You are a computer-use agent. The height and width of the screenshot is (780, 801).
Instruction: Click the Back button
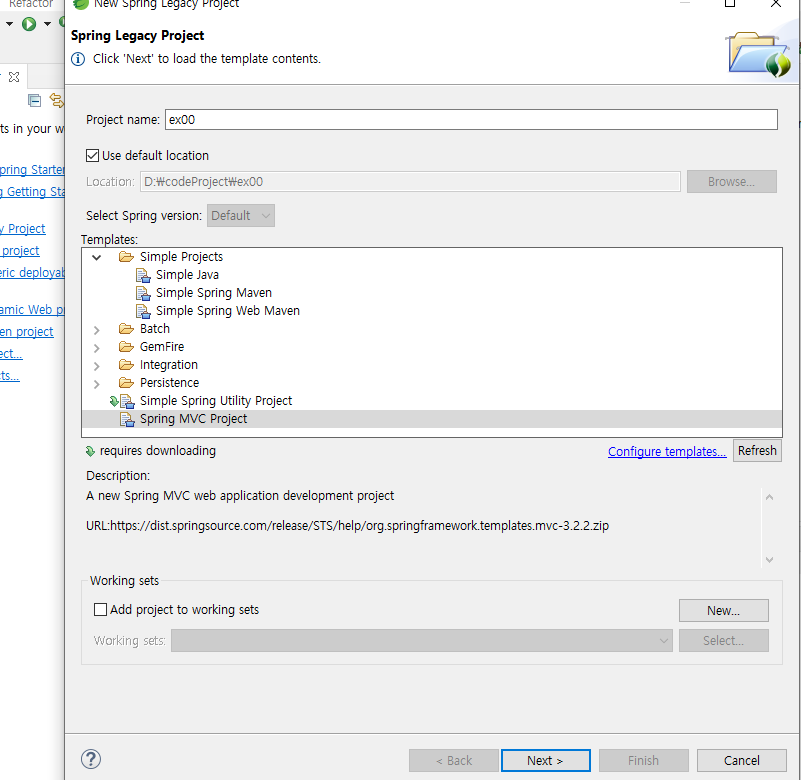(454, 761)
